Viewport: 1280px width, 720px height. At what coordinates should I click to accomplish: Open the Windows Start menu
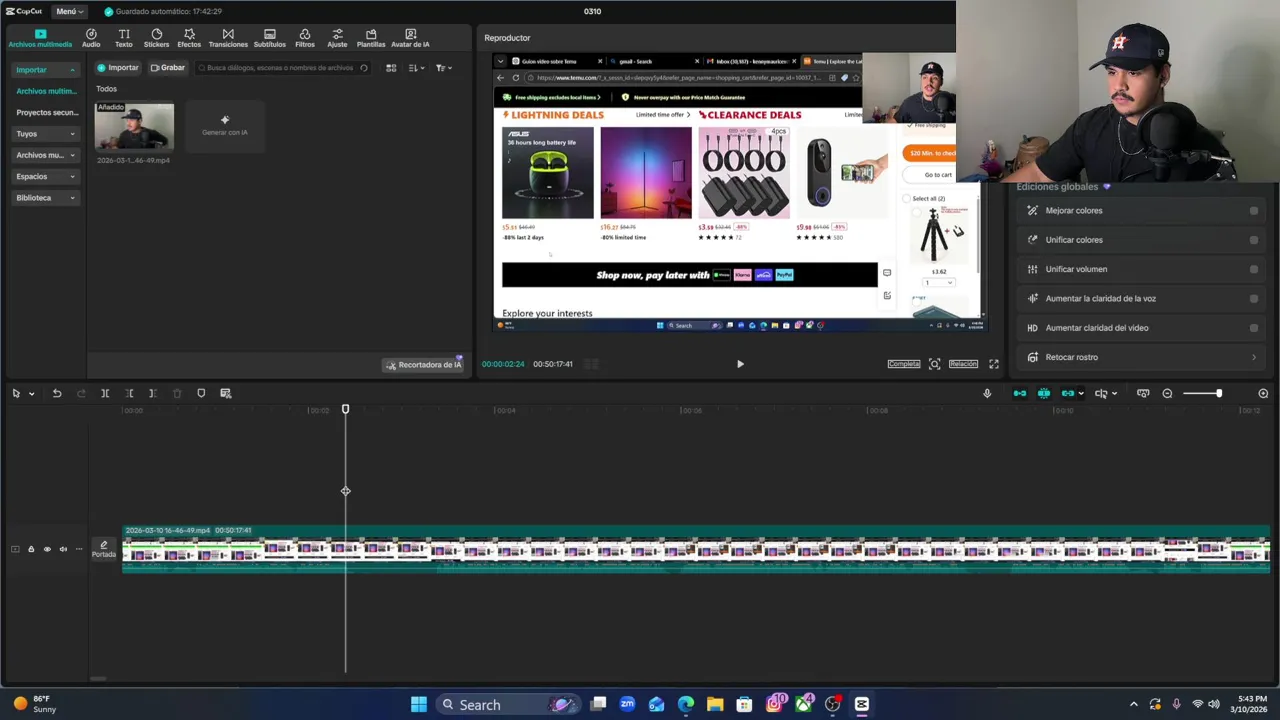[x=419, y=705]
